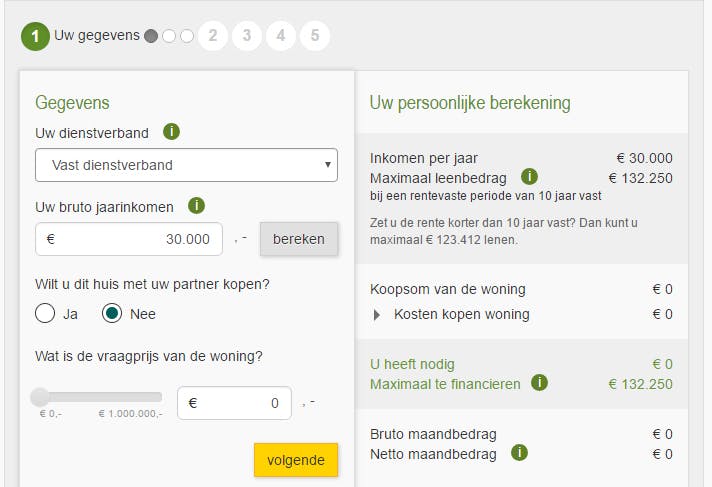Select the Ja radio button
Viewport: 712px width, 487px height.
tap(45, 313)
